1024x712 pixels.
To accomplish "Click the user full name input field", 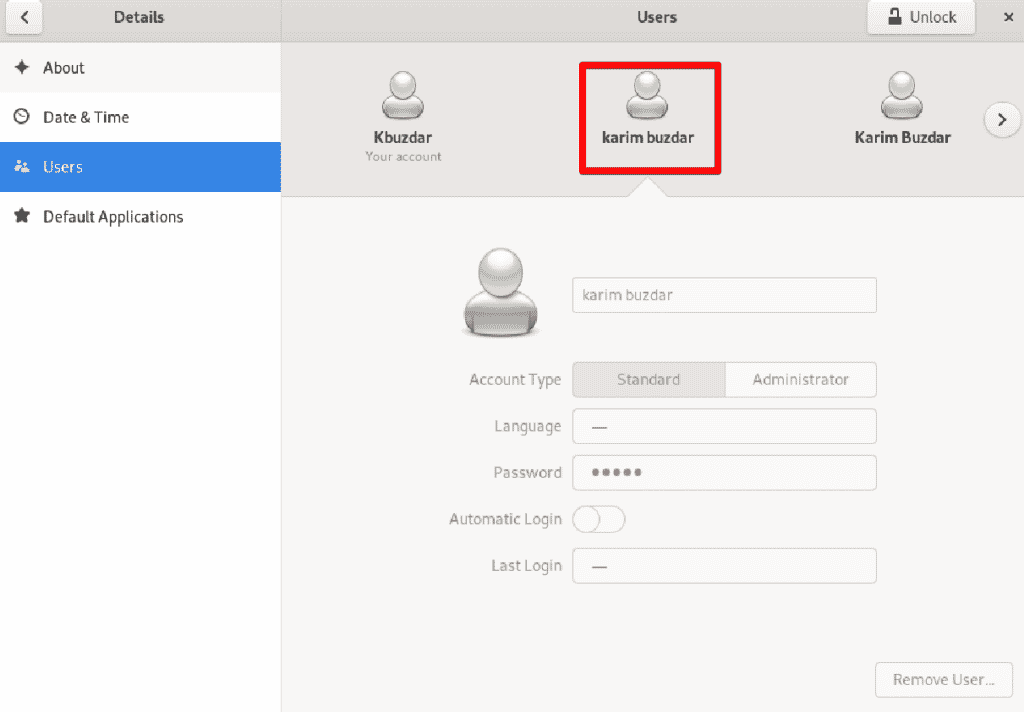I will click(x=723, y=295).
